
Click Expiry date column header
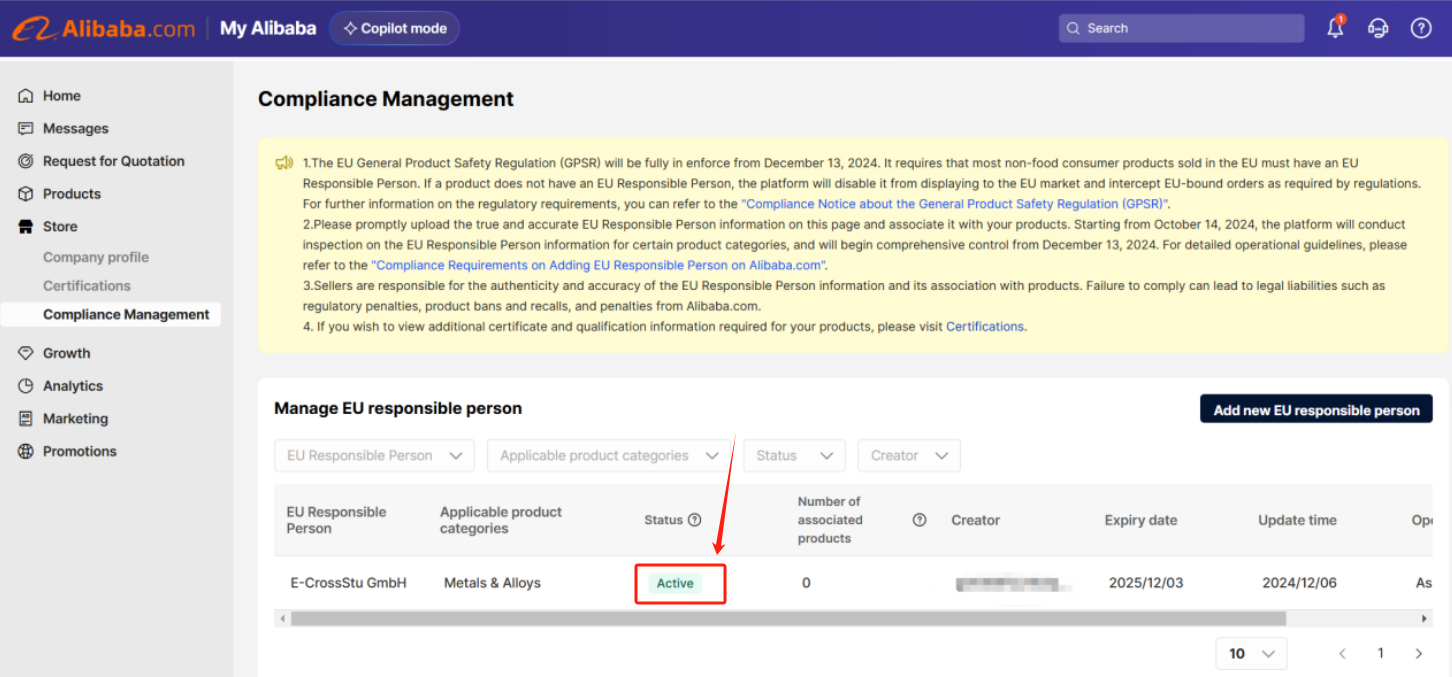tap(1141, 520)
